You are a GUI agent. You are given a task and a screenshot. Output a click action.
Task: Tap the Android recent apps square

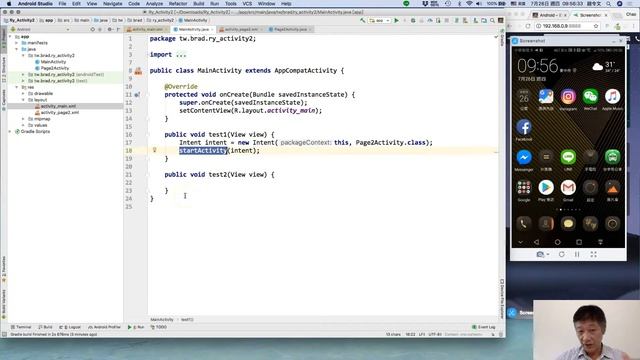(579, 242)
